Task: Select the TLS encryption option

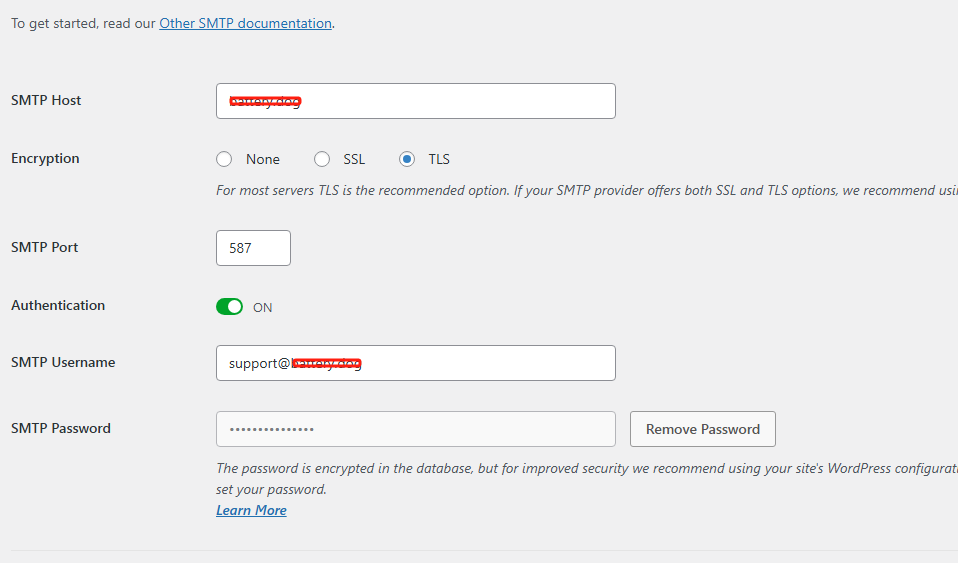Action: 407,159
